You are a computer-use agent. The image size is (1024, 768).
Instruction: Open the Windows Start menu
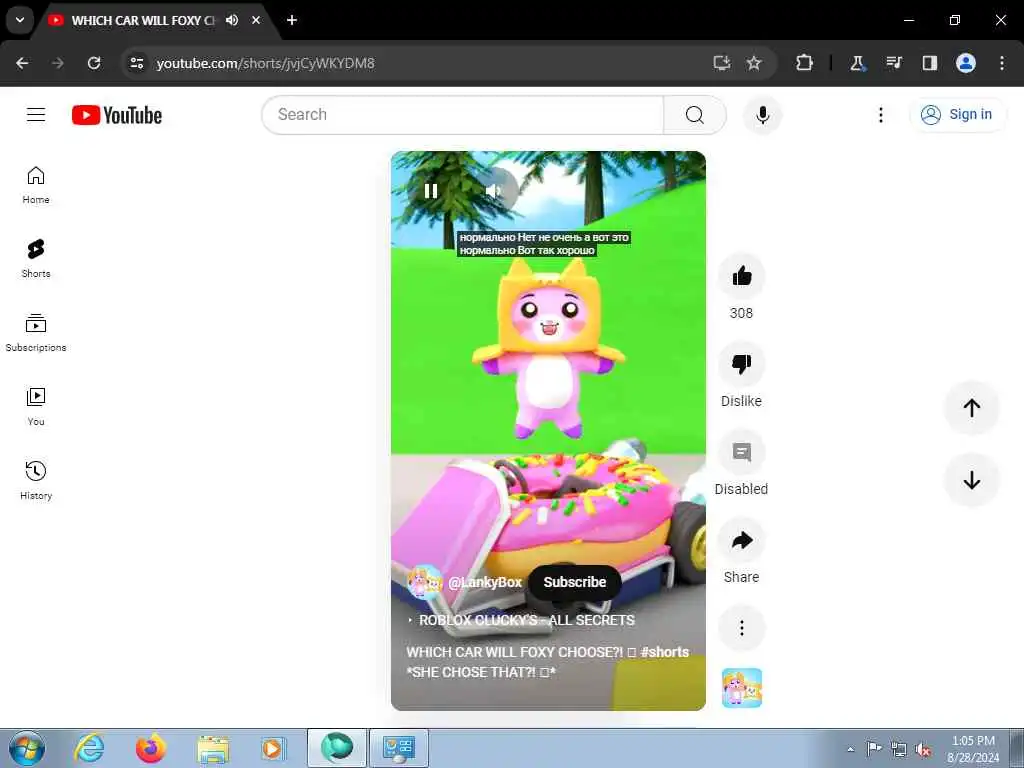click(27, 748)
